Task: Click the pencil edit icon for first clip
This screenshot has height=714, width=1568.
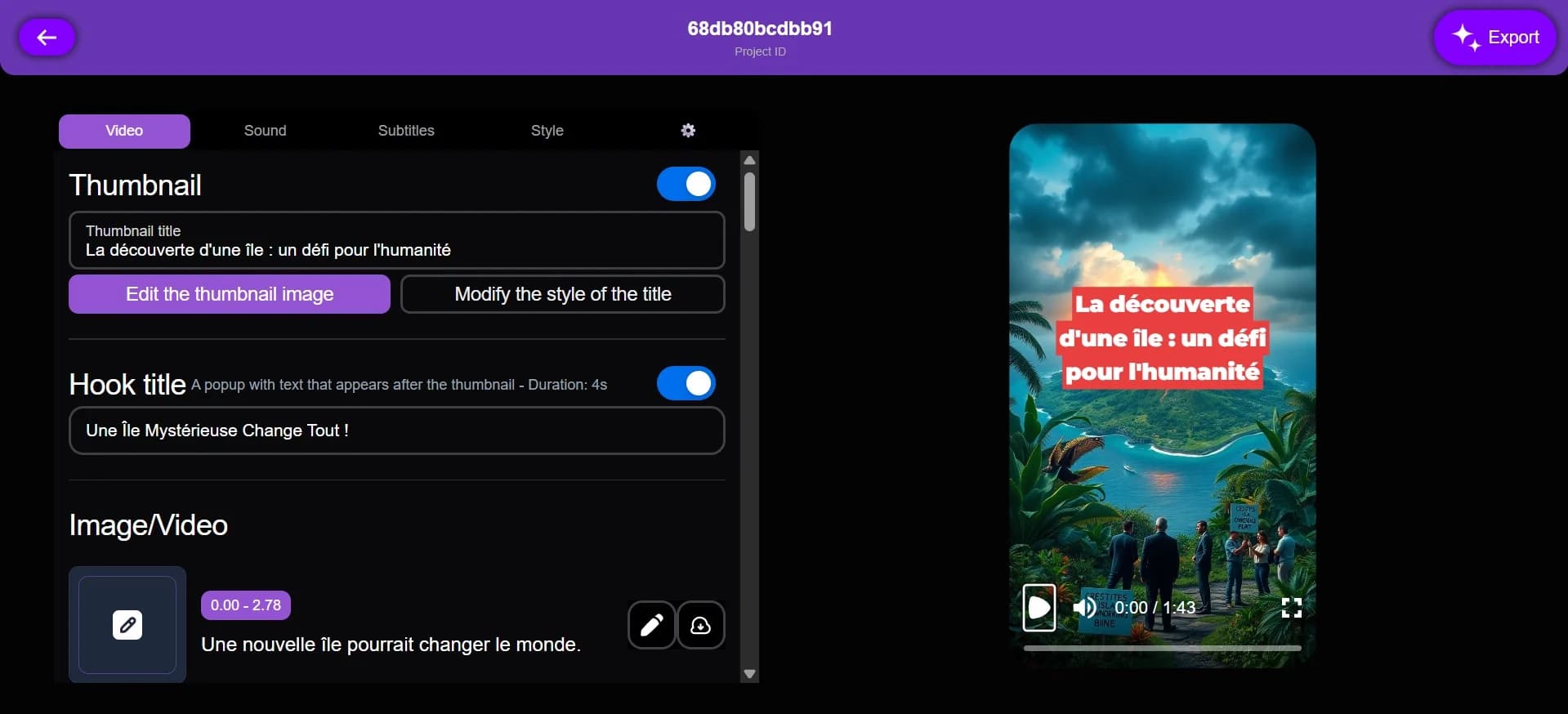Action: [651, 625]
